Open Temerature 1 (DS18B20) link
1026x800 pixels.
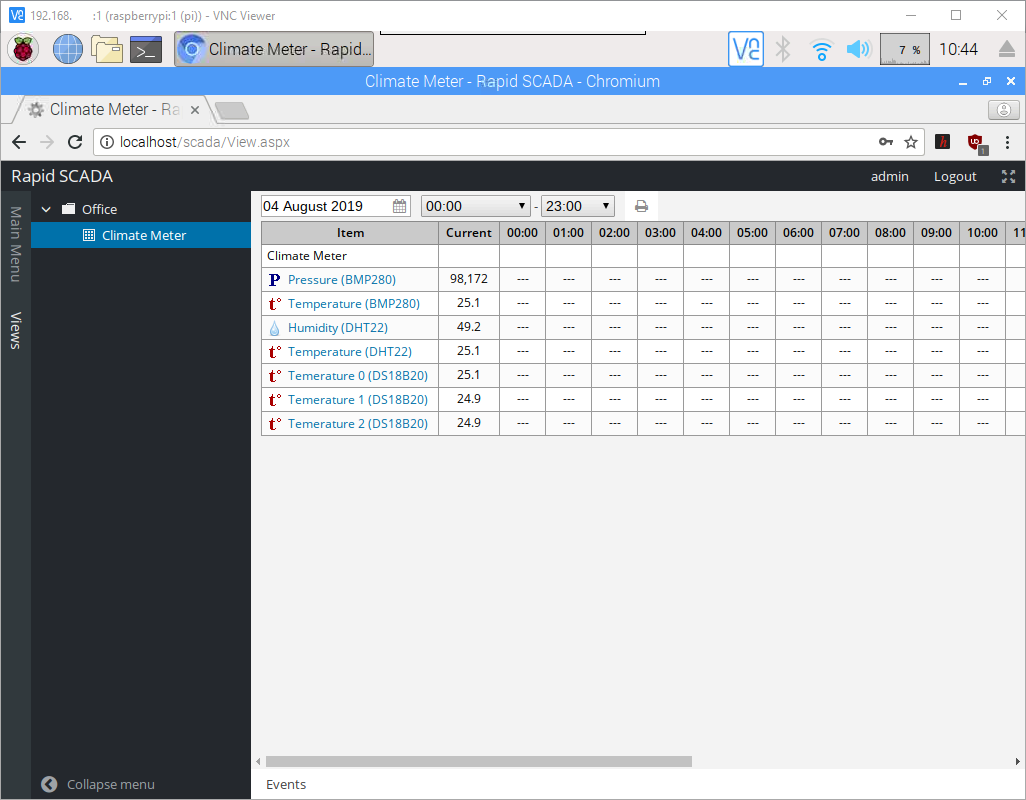point(357,400)
